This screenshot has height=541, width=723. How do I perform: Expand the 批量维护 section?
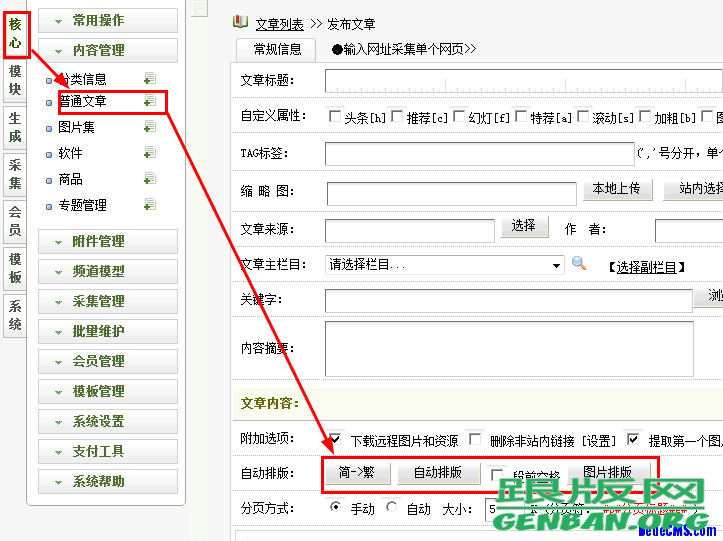tap(107, 331)
